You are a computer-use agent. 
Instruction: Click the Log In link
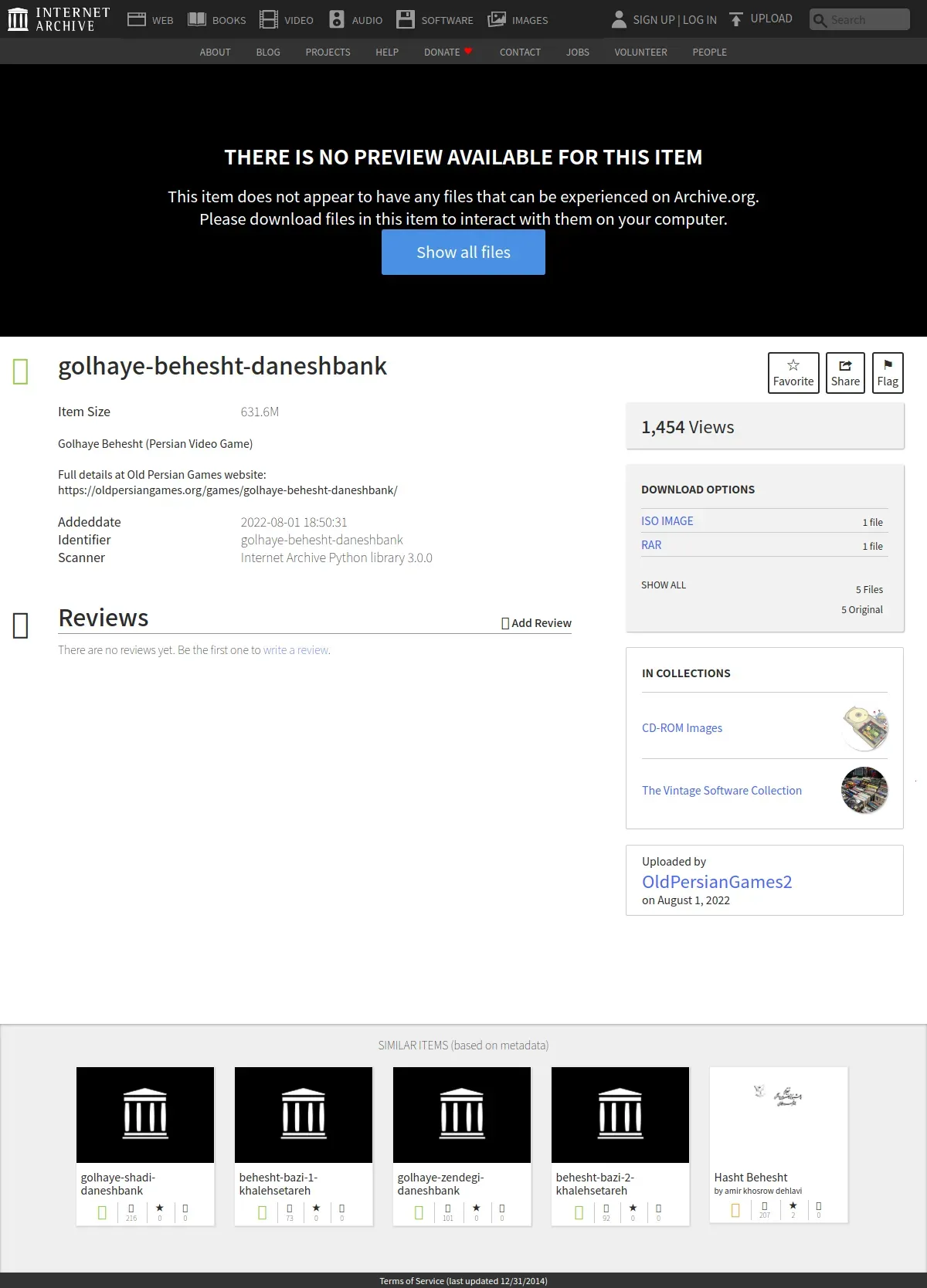[700, 20]
